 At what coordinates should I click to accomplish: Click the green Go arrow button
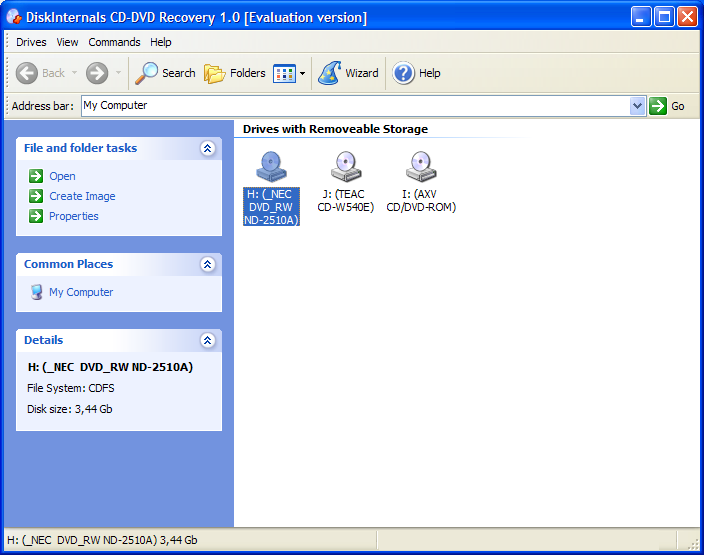click(658, 106)
